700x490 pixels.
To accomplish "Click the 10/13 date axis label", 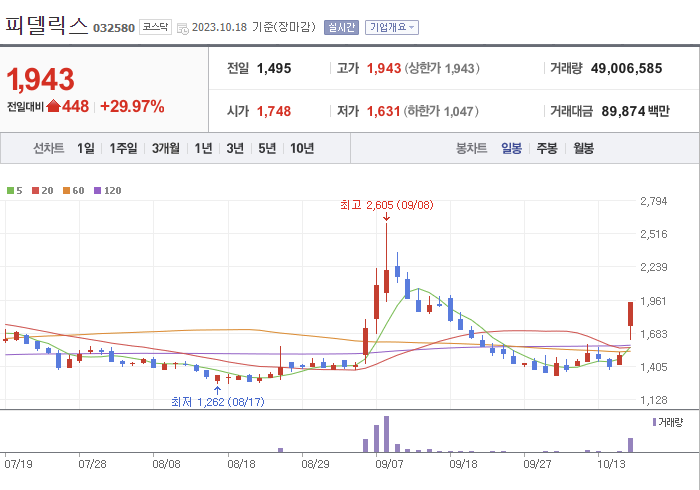I will click(x=611, y=464).
